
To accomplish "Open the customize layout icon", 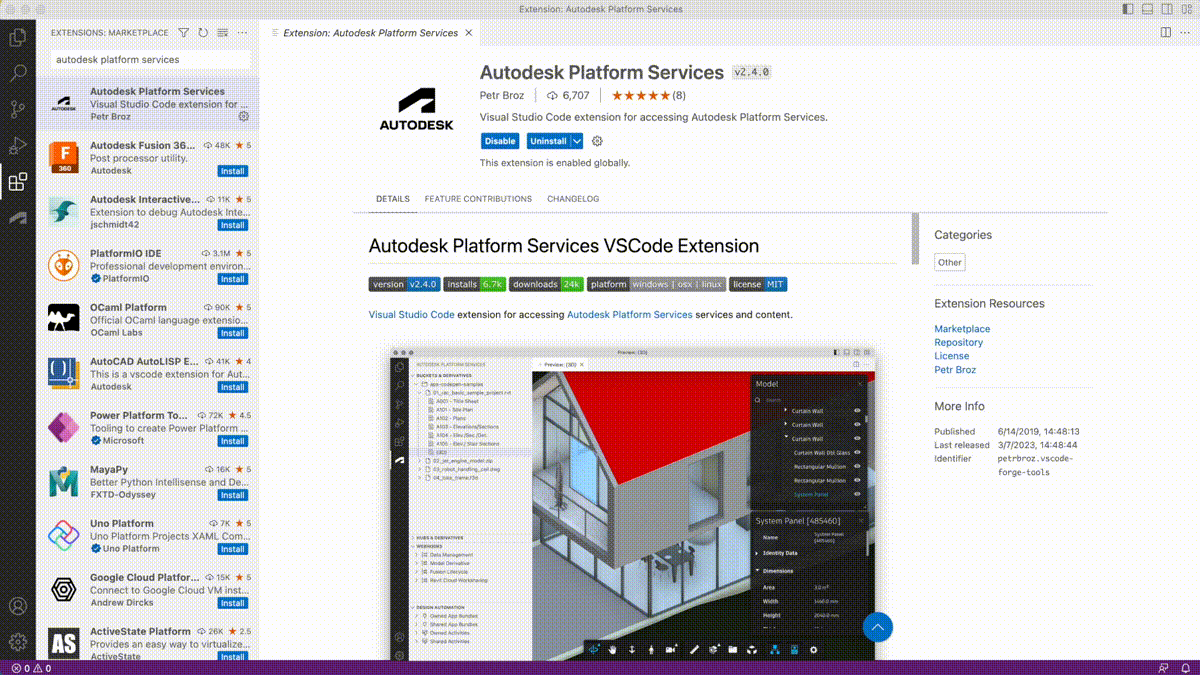I will (1187, 9).
